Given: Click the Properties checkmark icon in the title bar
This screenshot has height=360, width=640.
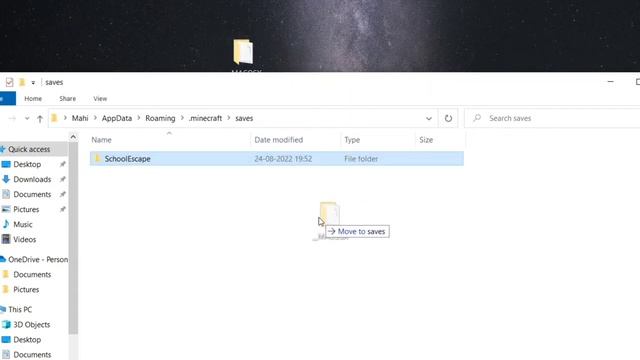Looking at the screenshot, I should point(9,82).
